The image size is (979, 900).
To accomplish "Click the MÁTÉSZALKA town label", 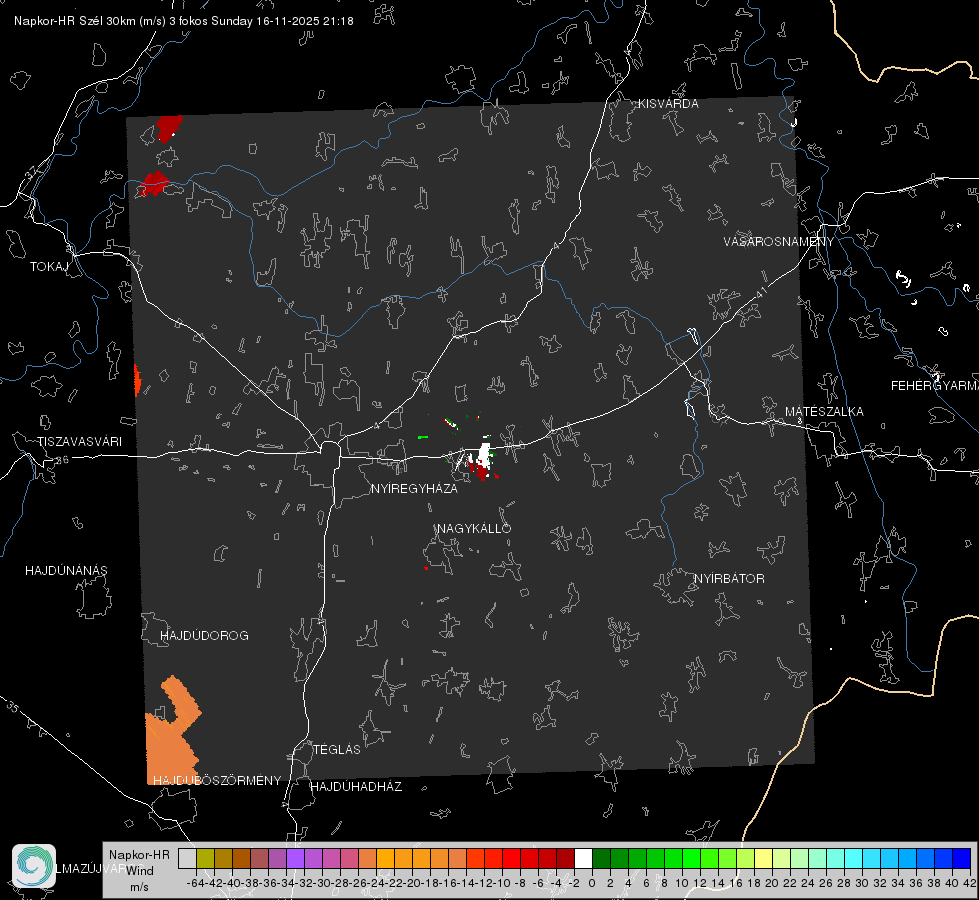I will coord(824,412).
